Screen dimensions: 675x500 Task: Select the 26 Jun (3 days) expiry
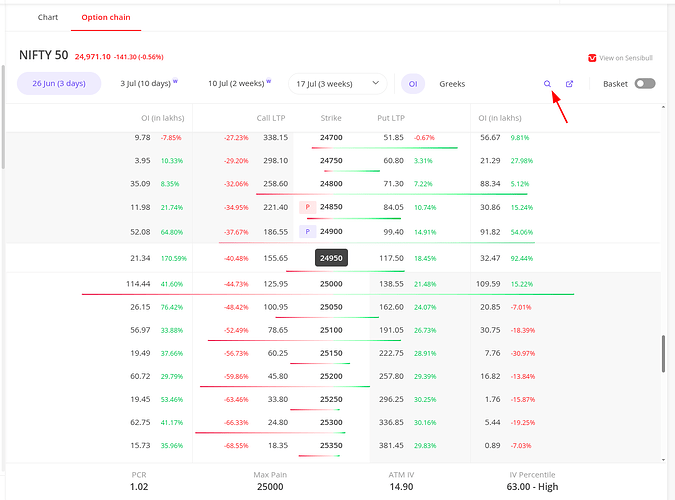click(59, 84)
